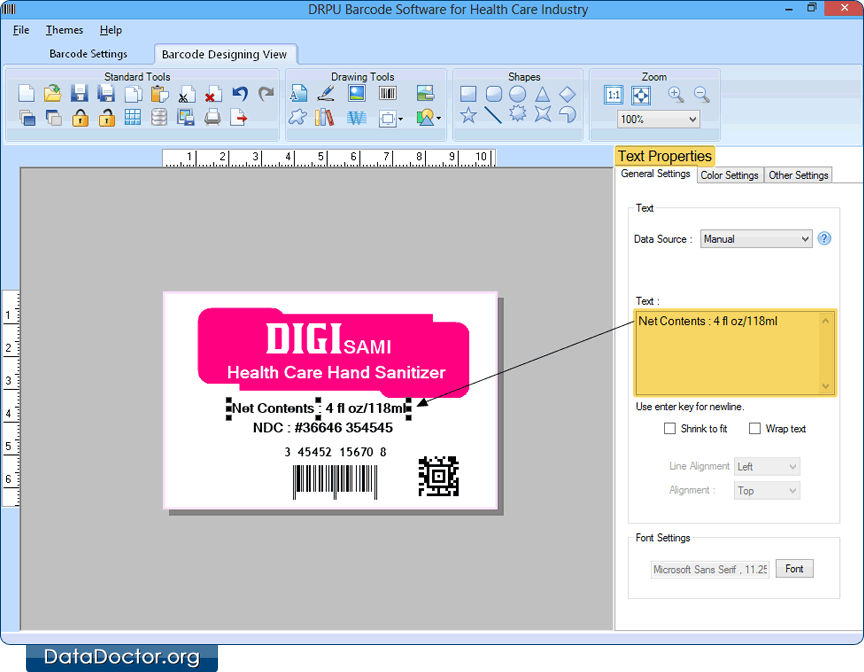864x672 pixels.
Task: Paste from clipboard icon
Action: pyautogui.click(x=159, y=94)
